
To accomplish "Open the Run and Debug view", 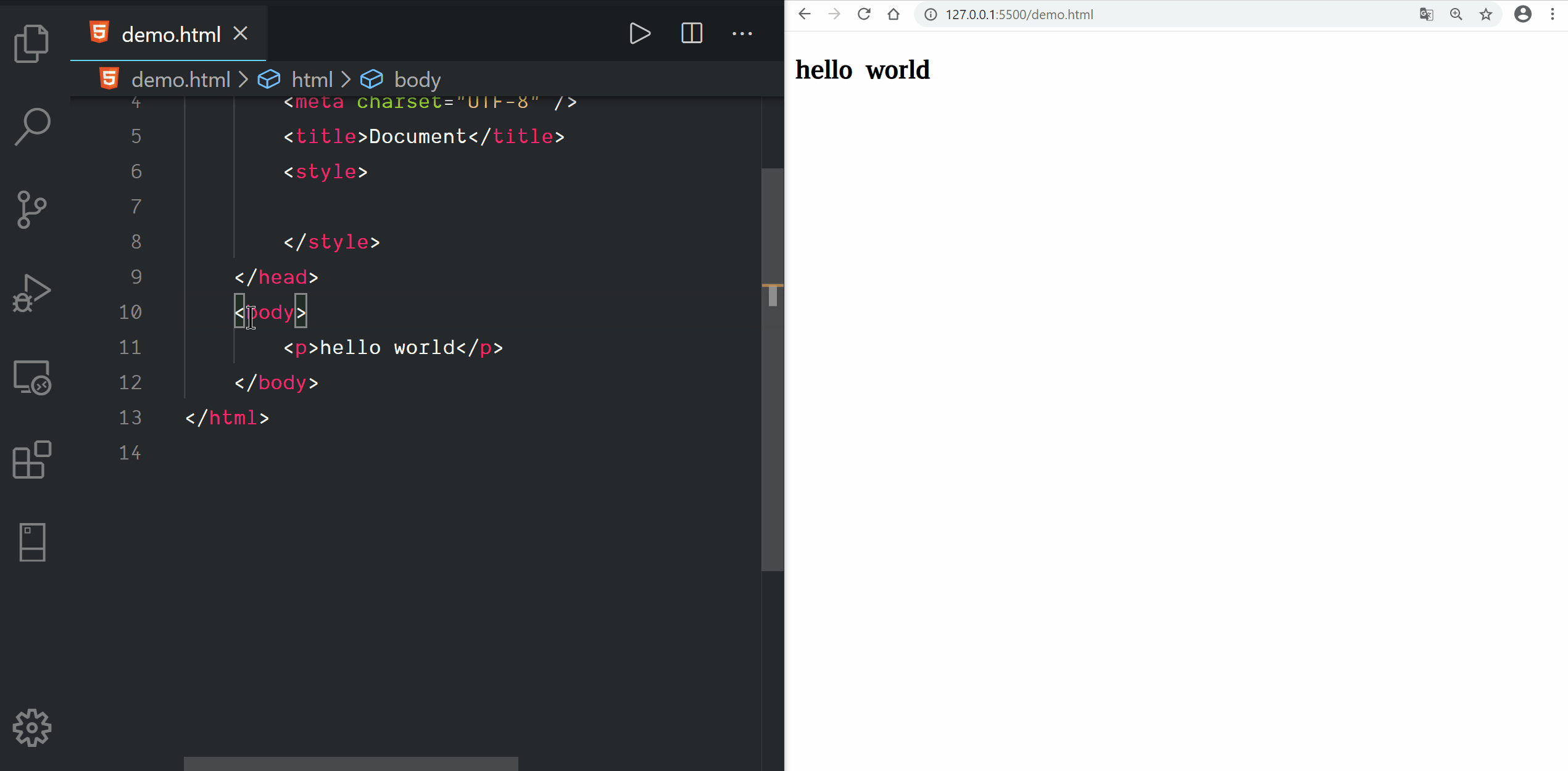I will (31, 294).
